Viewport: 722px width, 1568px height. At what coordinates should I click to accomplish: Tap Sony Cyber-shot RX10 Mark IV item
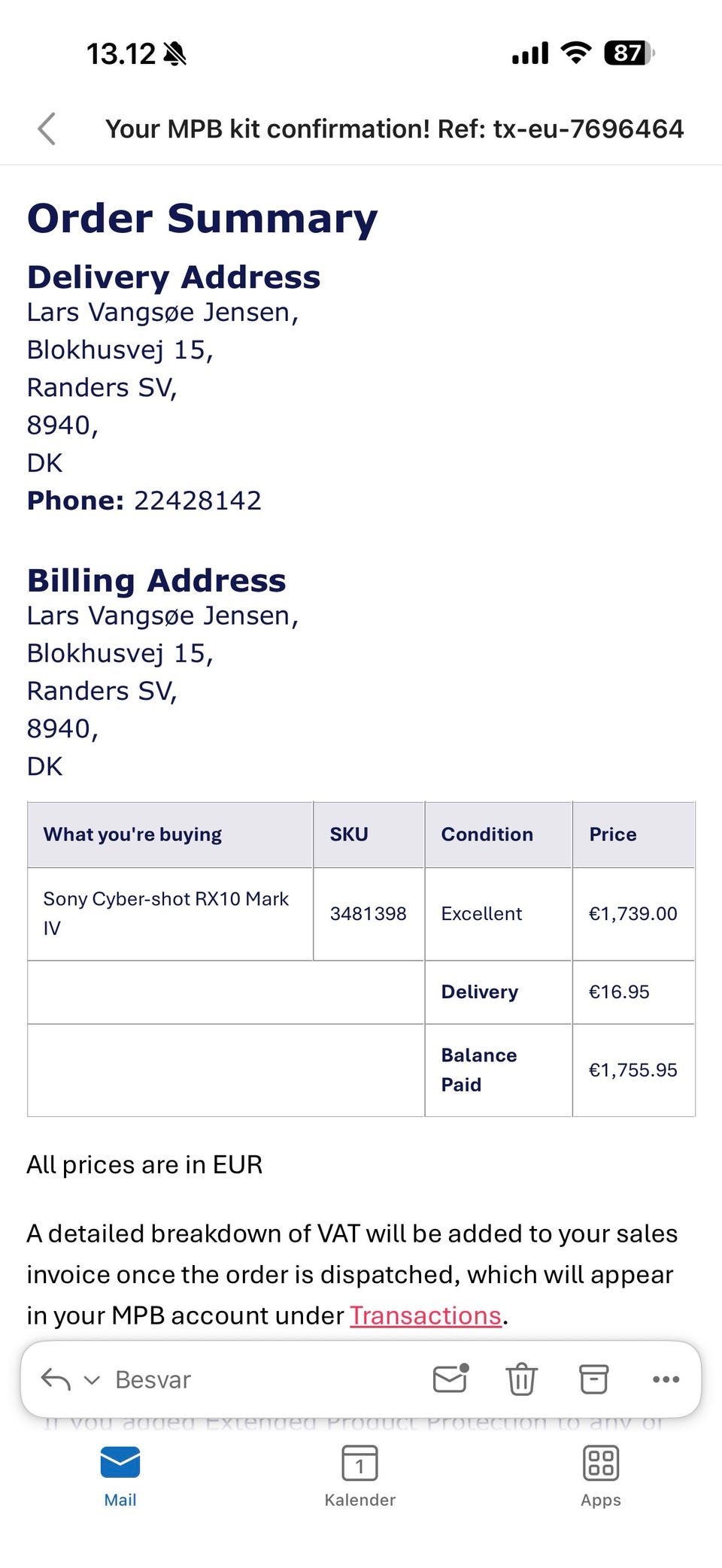pos(166,913)
